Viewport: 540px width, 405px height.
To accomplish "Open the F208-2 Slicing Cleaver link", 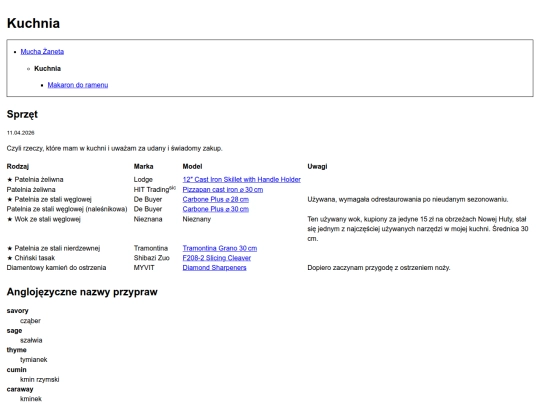I will 217,258.
